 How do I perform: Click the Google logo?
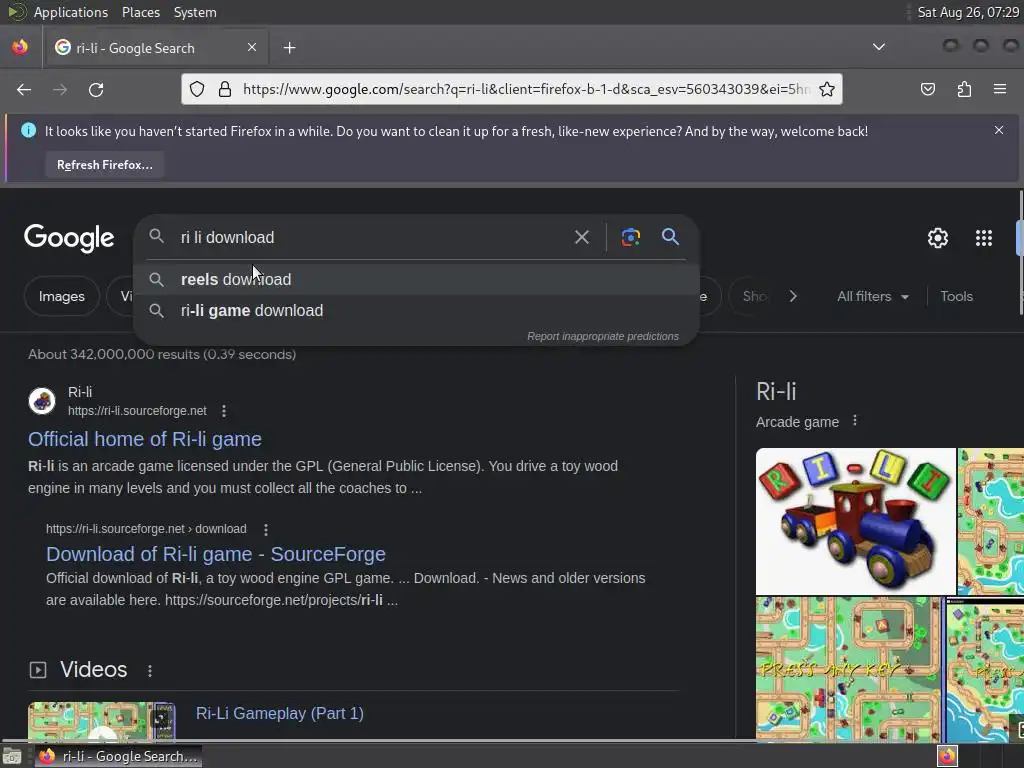[x=69, y=238]
